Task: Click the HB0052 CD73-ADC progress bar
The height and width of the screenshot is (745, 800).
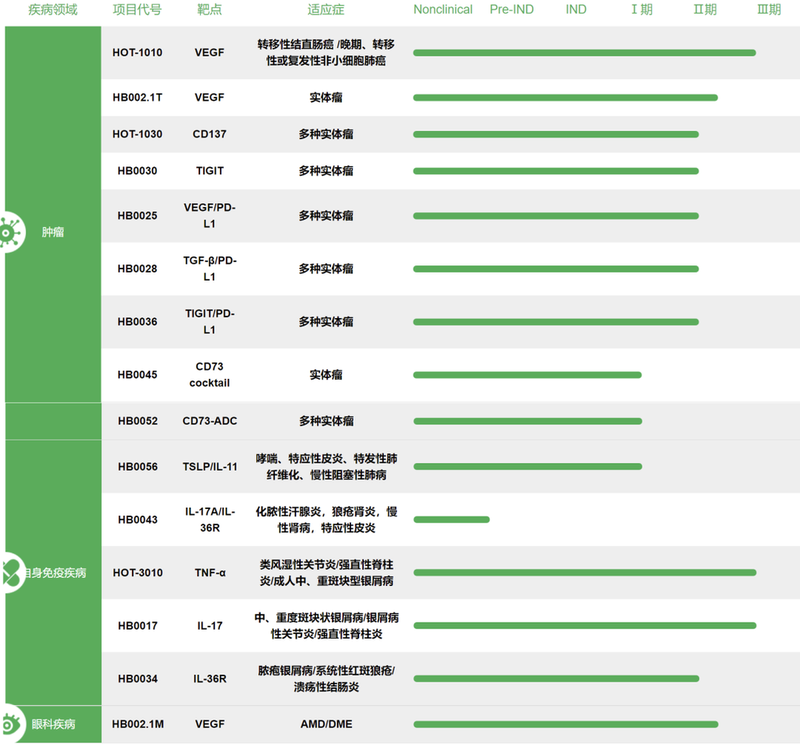Action: tap(527, 421)
